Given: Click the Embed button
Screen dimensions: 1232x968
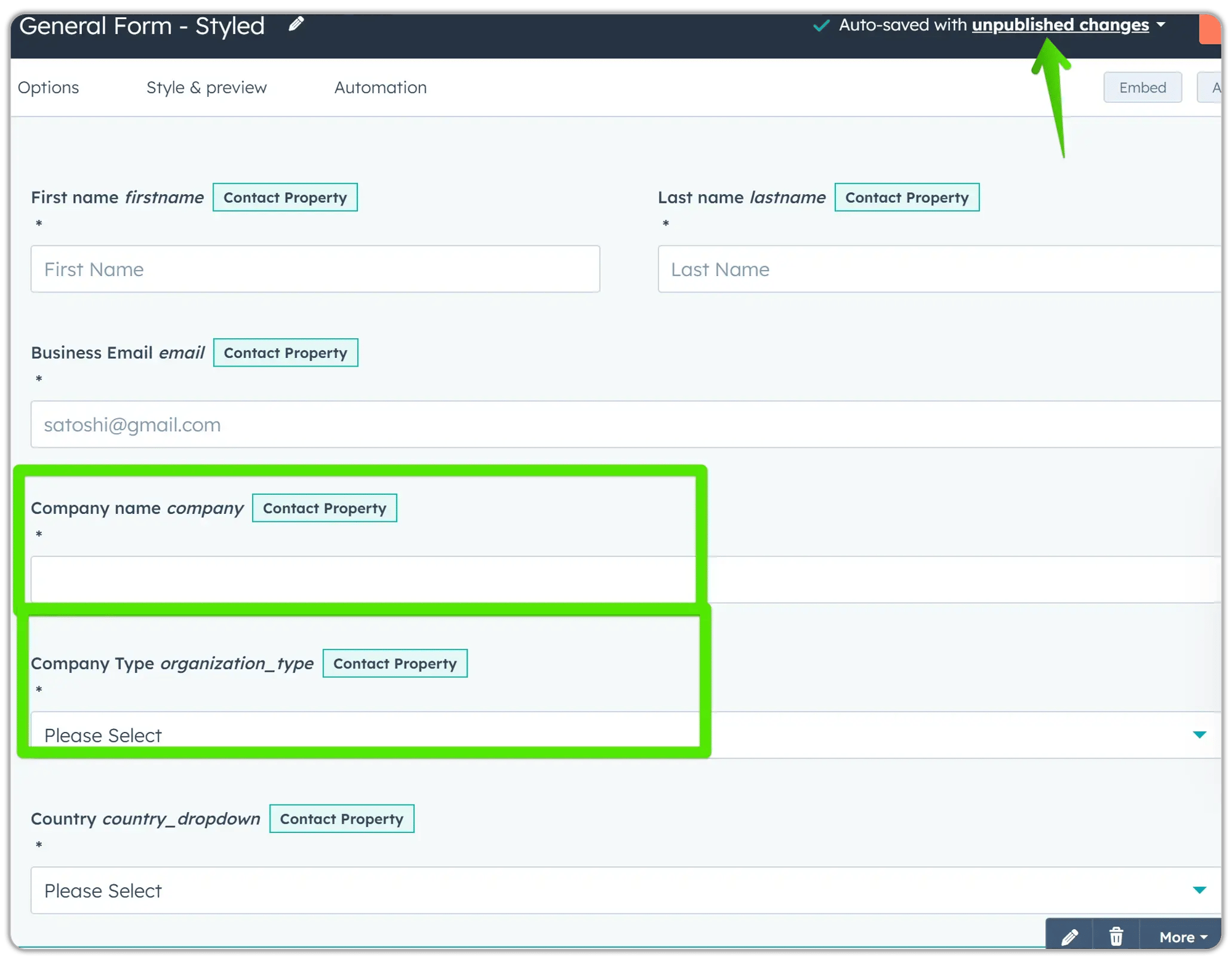Looking at the screenshot, I should 1142,87.
